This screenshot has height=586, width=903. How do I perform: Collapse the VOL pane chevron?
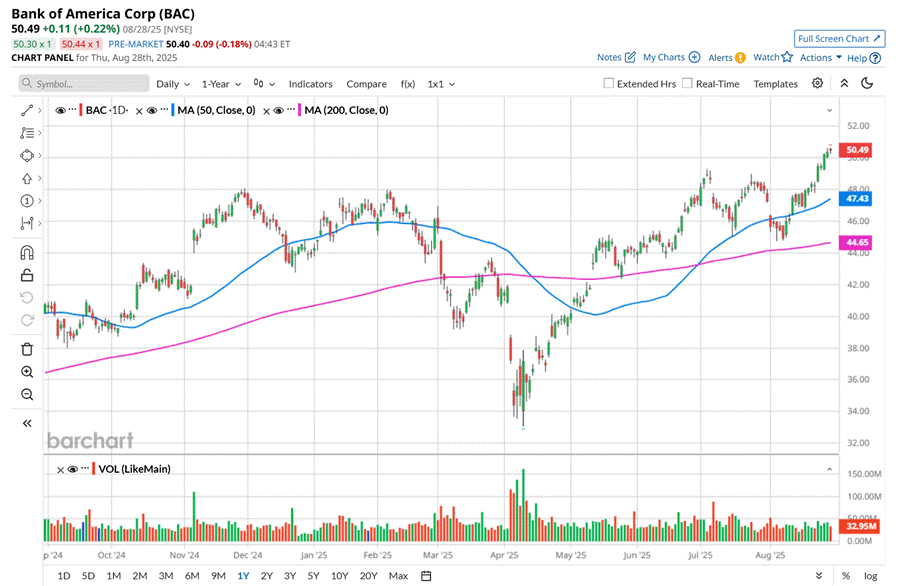pos(829,470)
